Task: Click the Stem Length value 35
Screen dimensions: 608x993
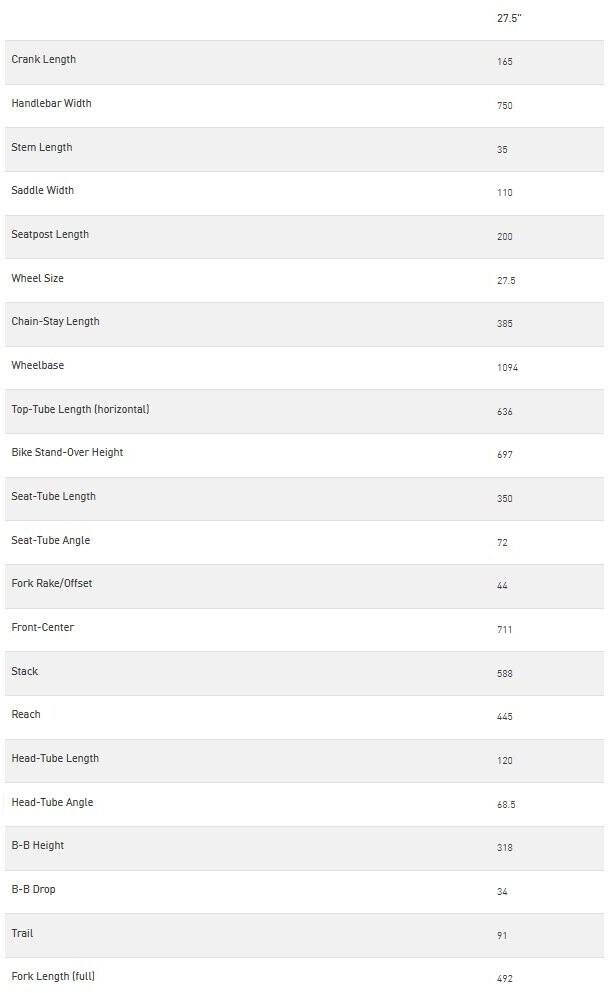Action: point(502,150)
